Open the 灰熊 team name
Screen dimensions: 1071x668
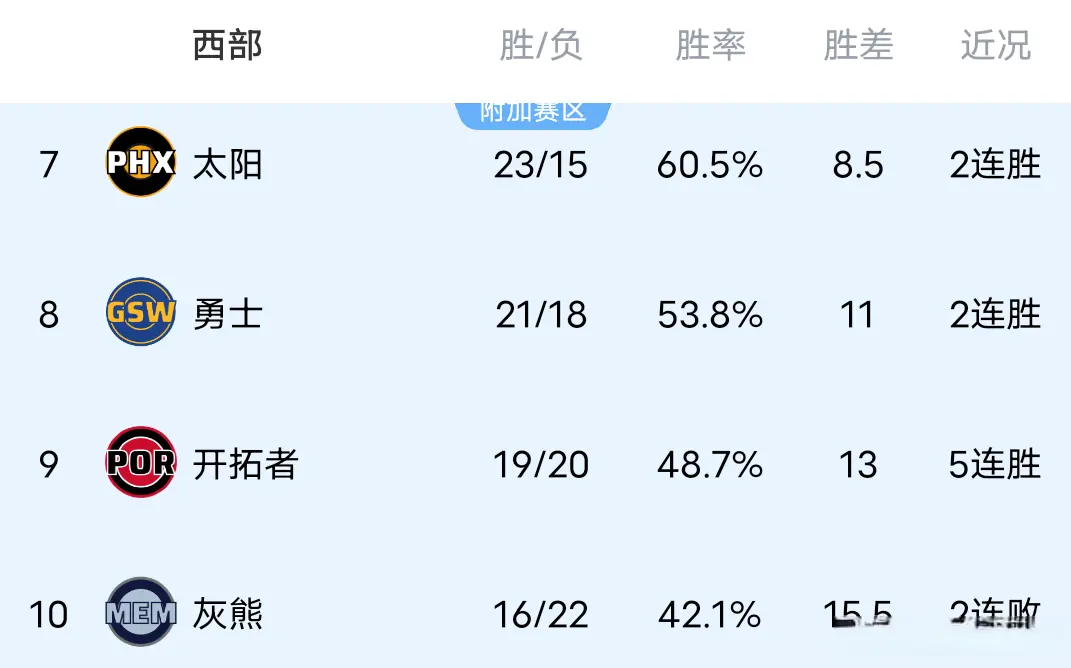coord(228,613)
